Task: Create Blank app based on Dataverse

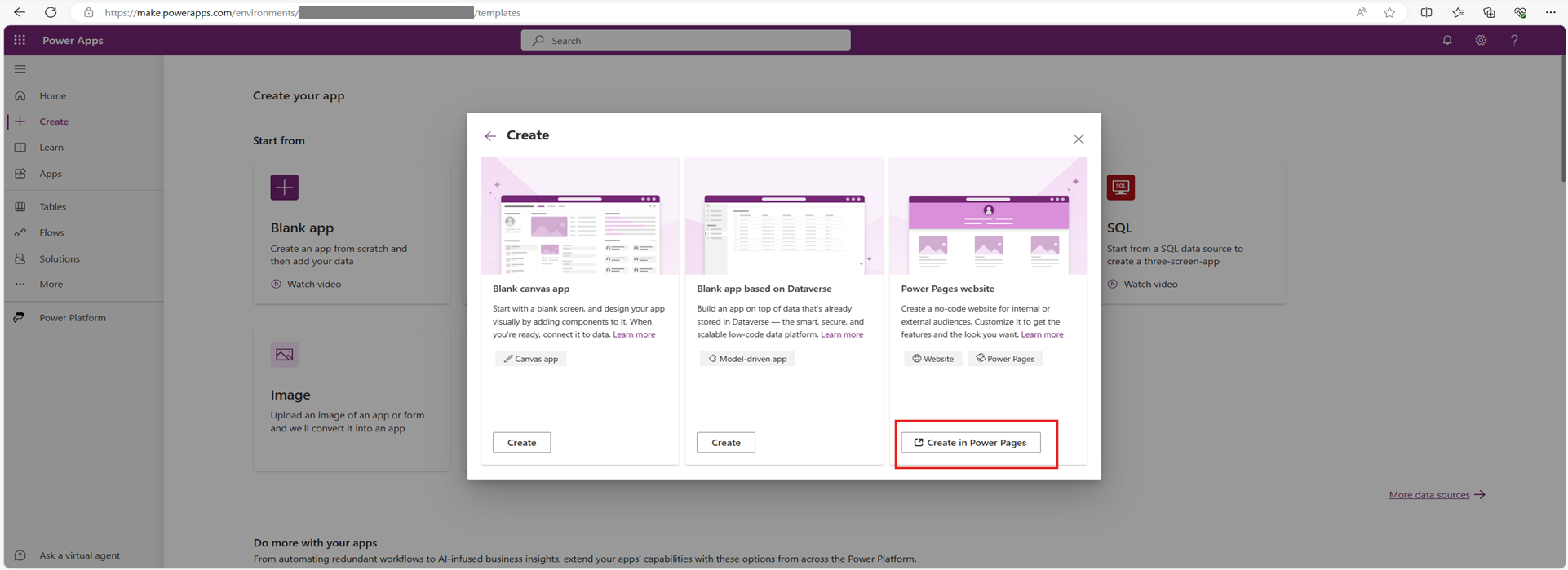Action: coord(726,442)
